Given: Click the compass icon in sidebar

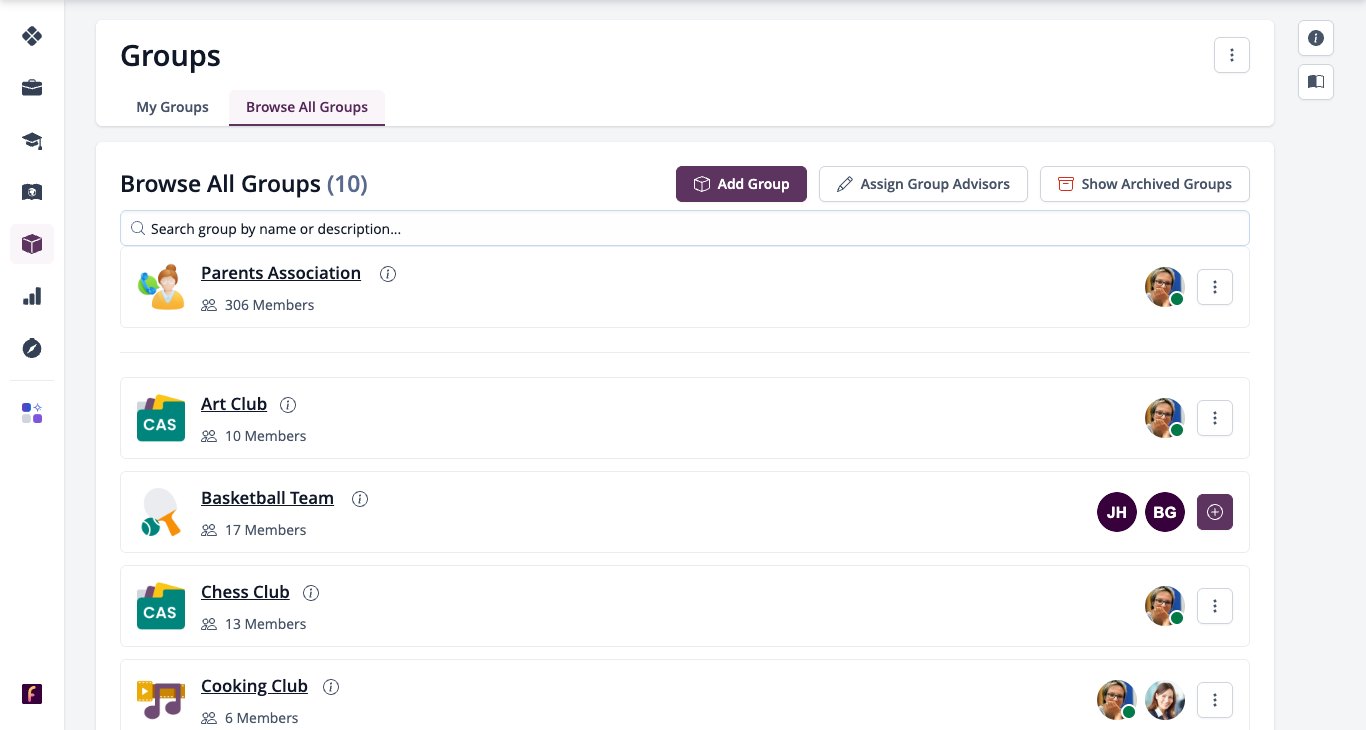Looking at the screenshot, I should pyautogui.click(x=32, y=348).
